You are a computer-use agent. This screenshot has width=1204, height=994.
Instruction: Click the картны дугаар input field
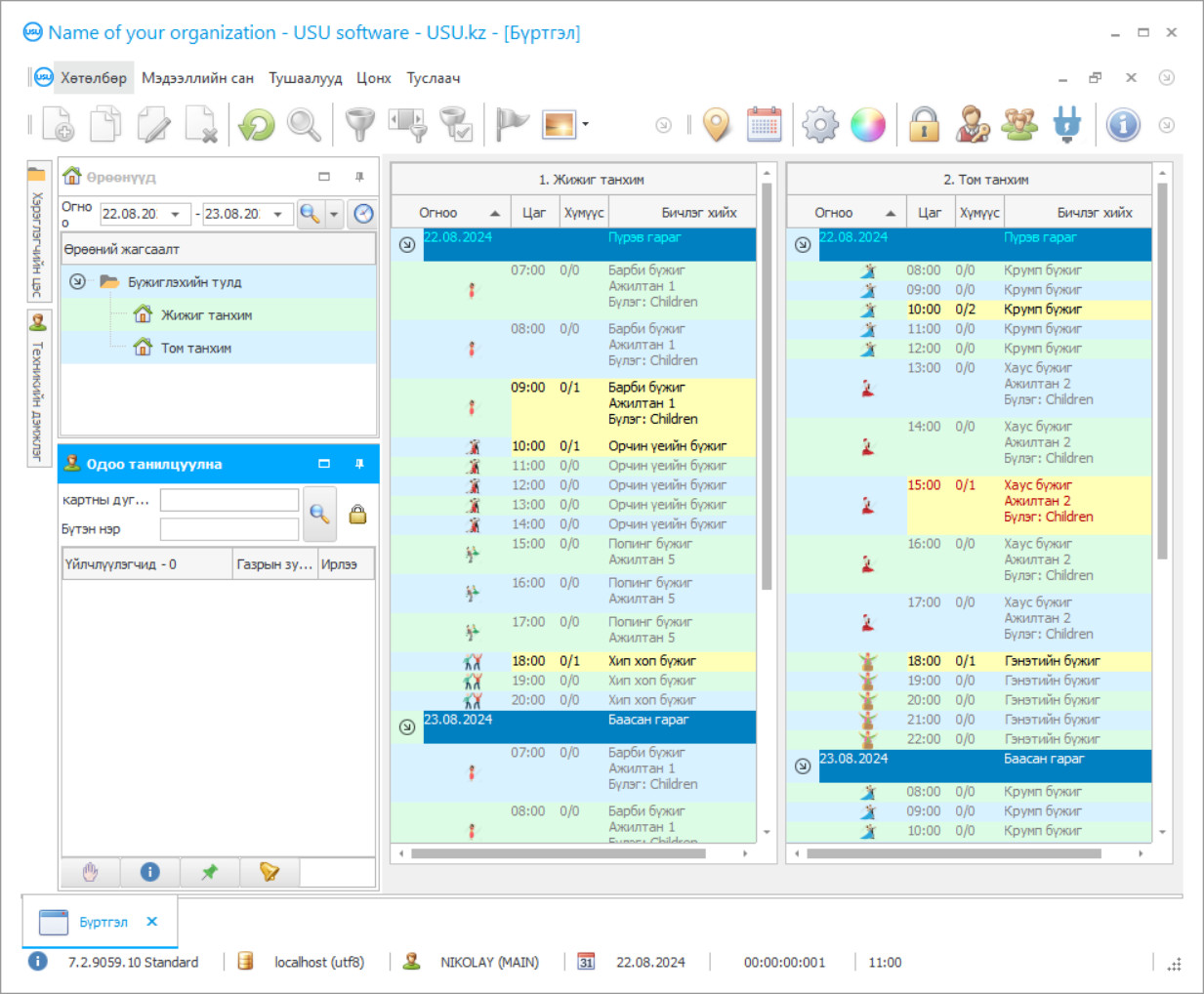[x=229, y=500]
